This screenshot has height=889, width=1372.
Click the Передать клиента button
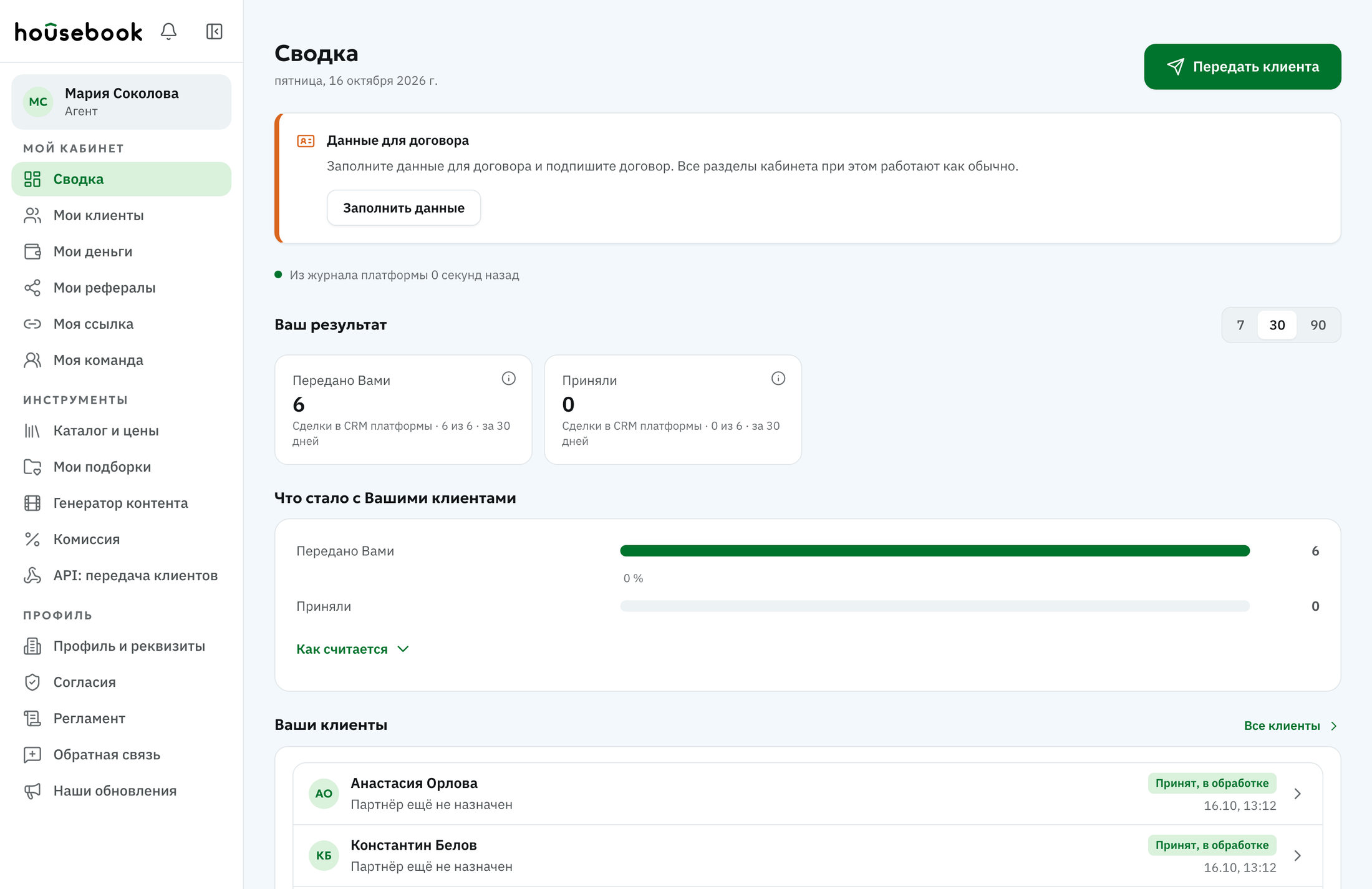click(x=1242, y=67)
